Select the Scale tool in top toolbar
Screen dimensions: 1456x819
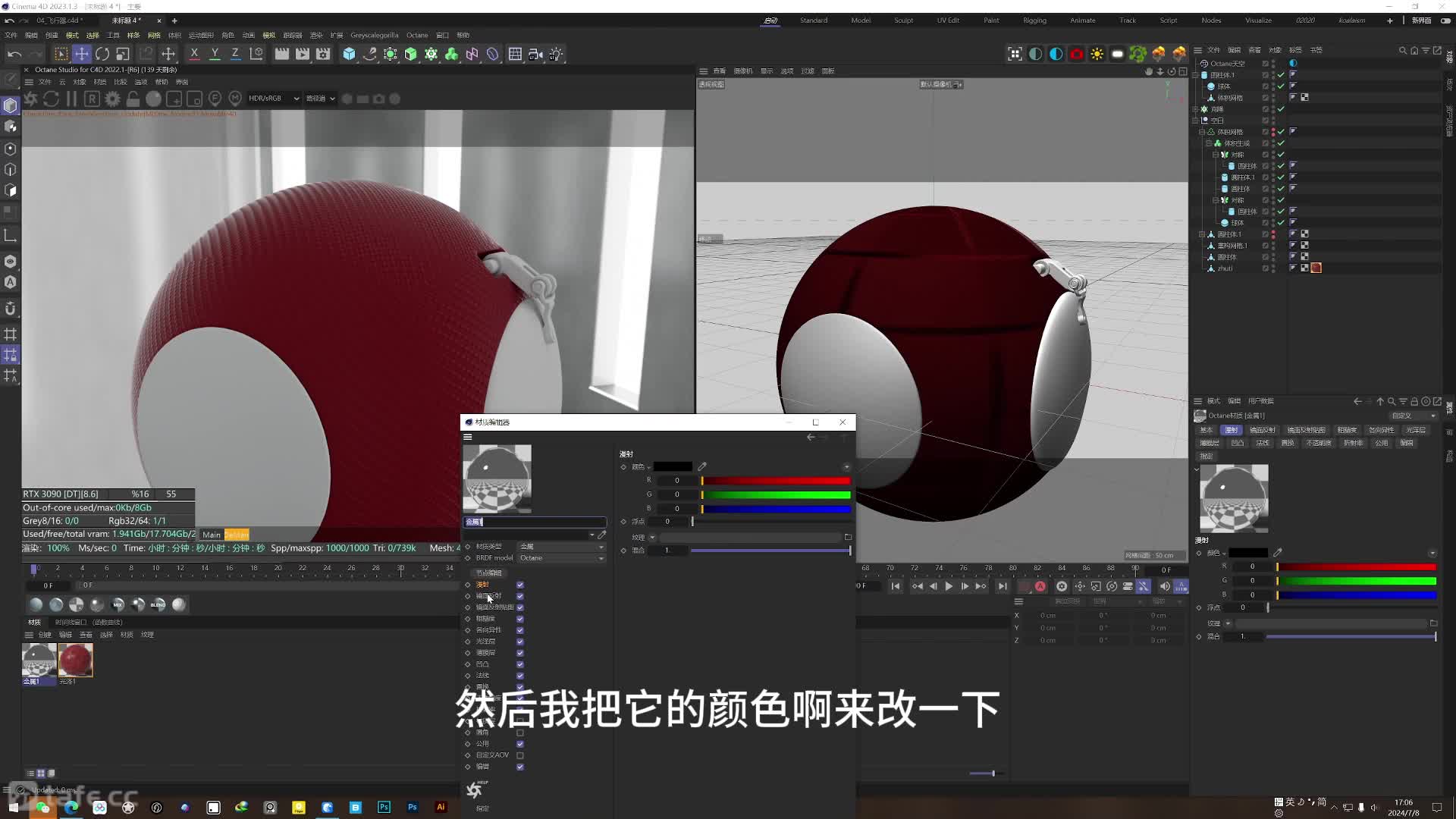coord(123,54)
